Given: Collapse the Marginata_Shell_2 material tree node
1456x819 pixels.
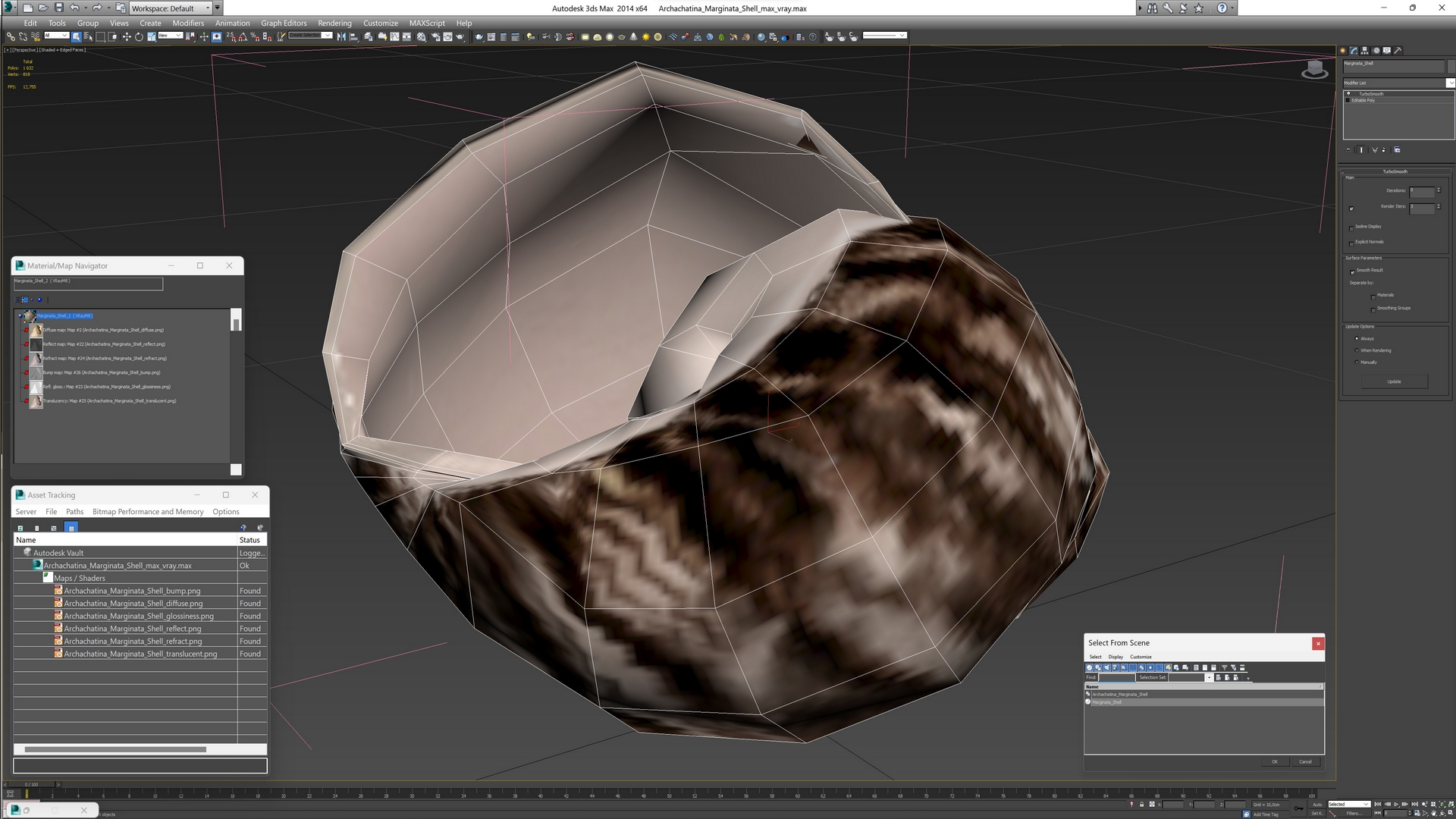Looking at the screenshot, I should pos(20,315).
